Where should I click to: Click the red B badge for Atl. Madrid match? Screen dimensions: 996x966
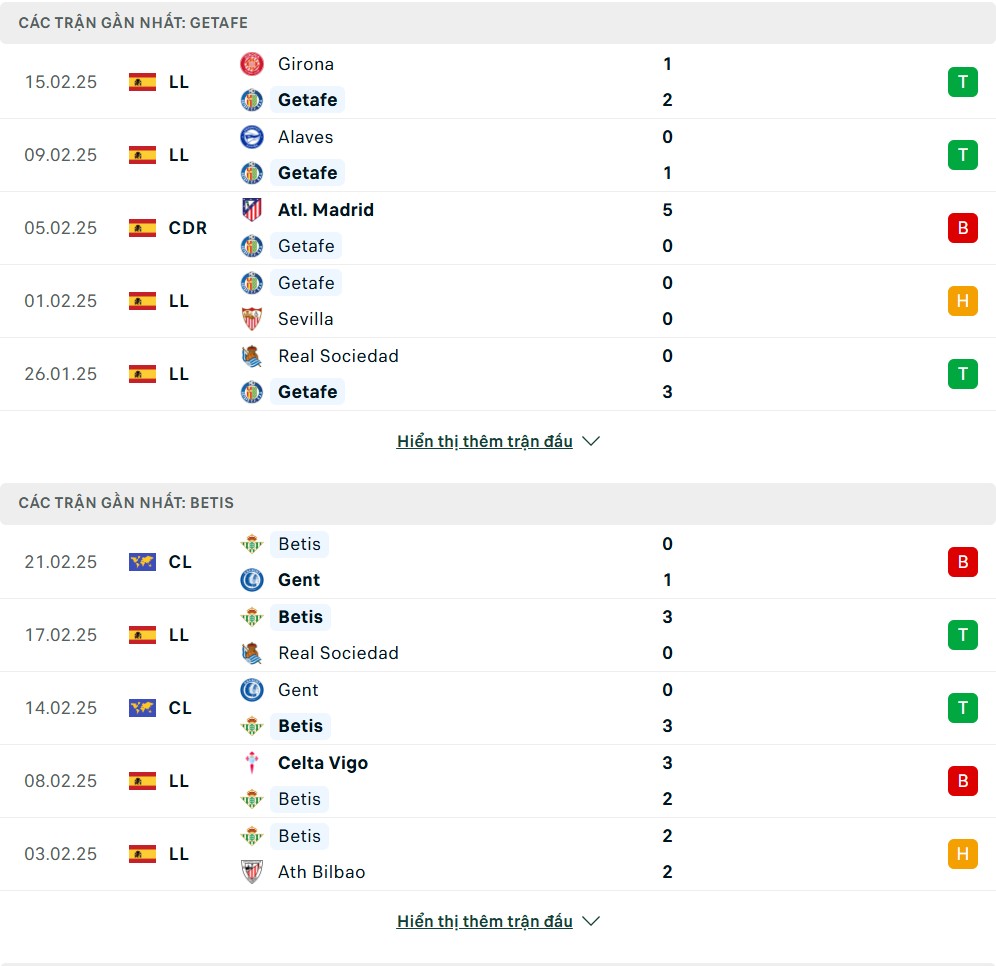point(962,228)
